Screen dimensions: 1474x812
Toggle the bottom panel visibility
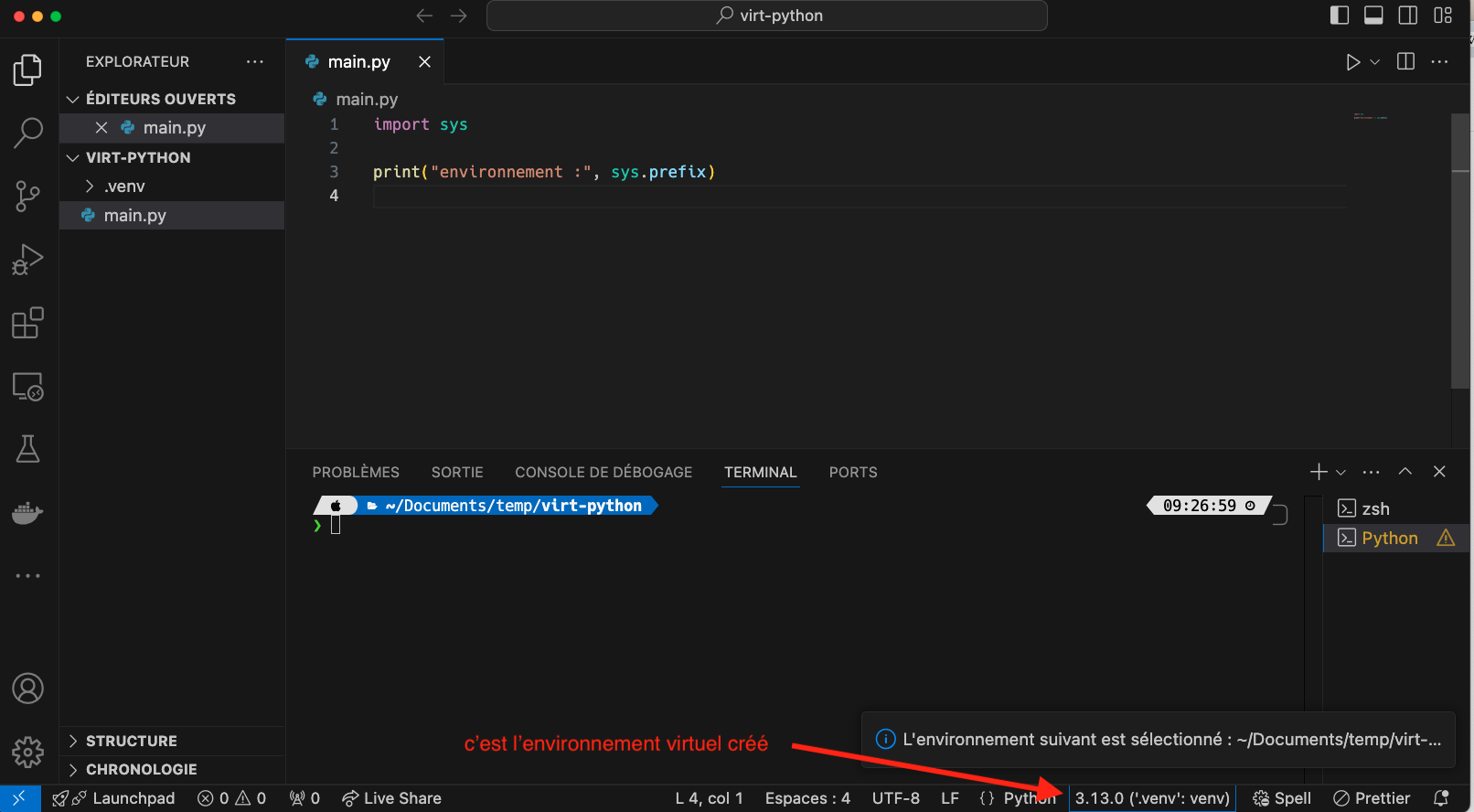tap(1373, 16)
